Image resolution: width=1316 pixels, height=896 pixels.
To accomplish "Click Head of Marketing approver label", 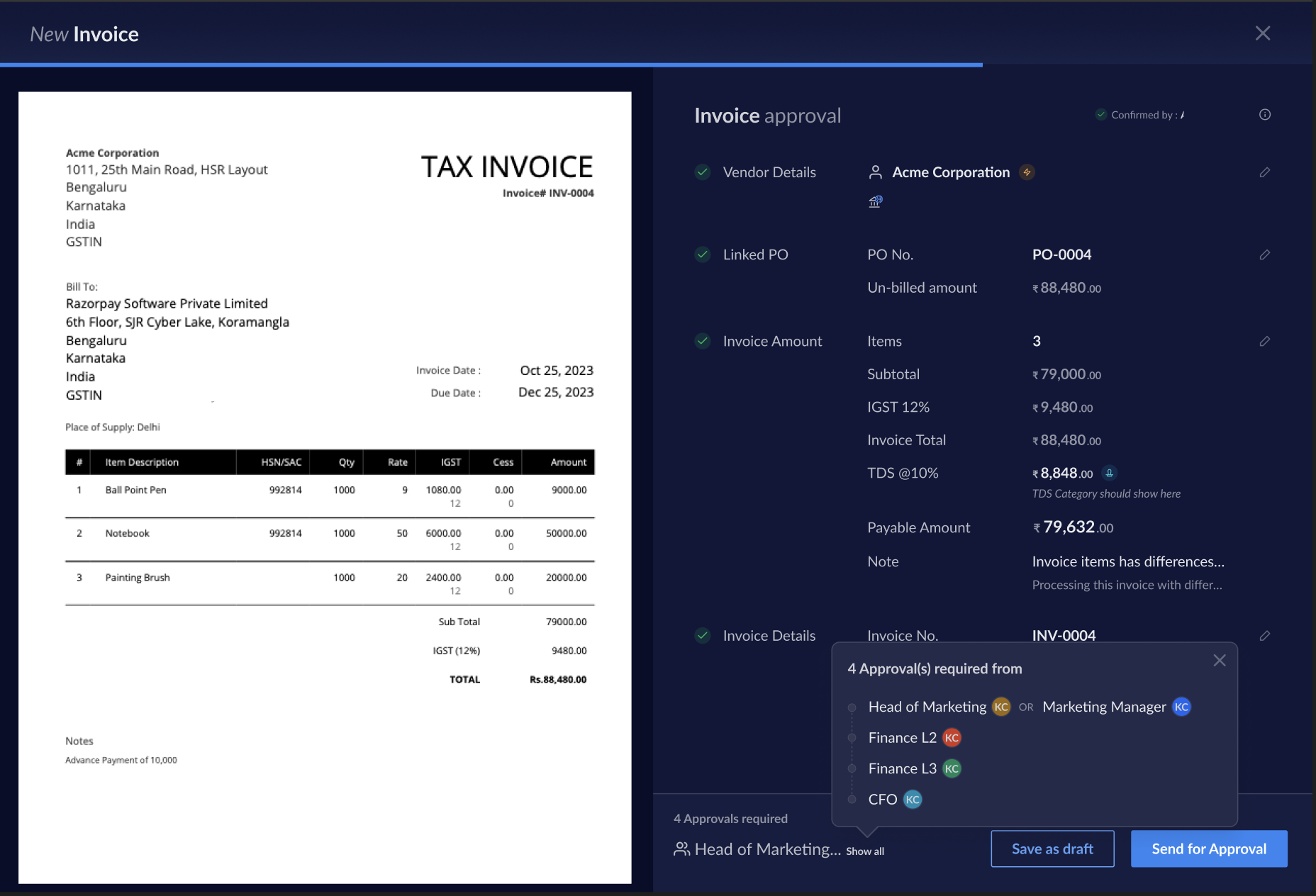I will [x=927, y=707].
